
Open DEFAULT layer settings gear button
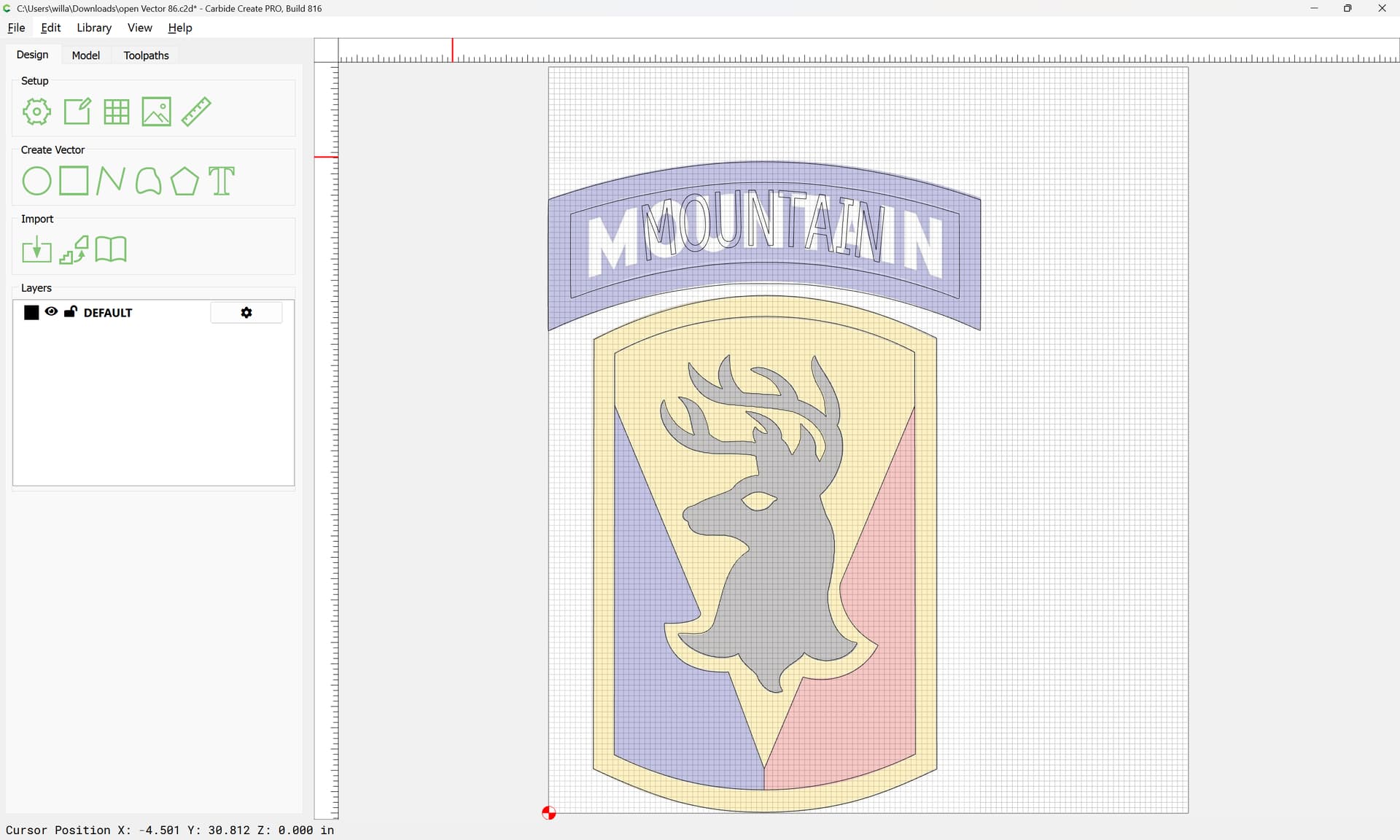tap(246, 313)
